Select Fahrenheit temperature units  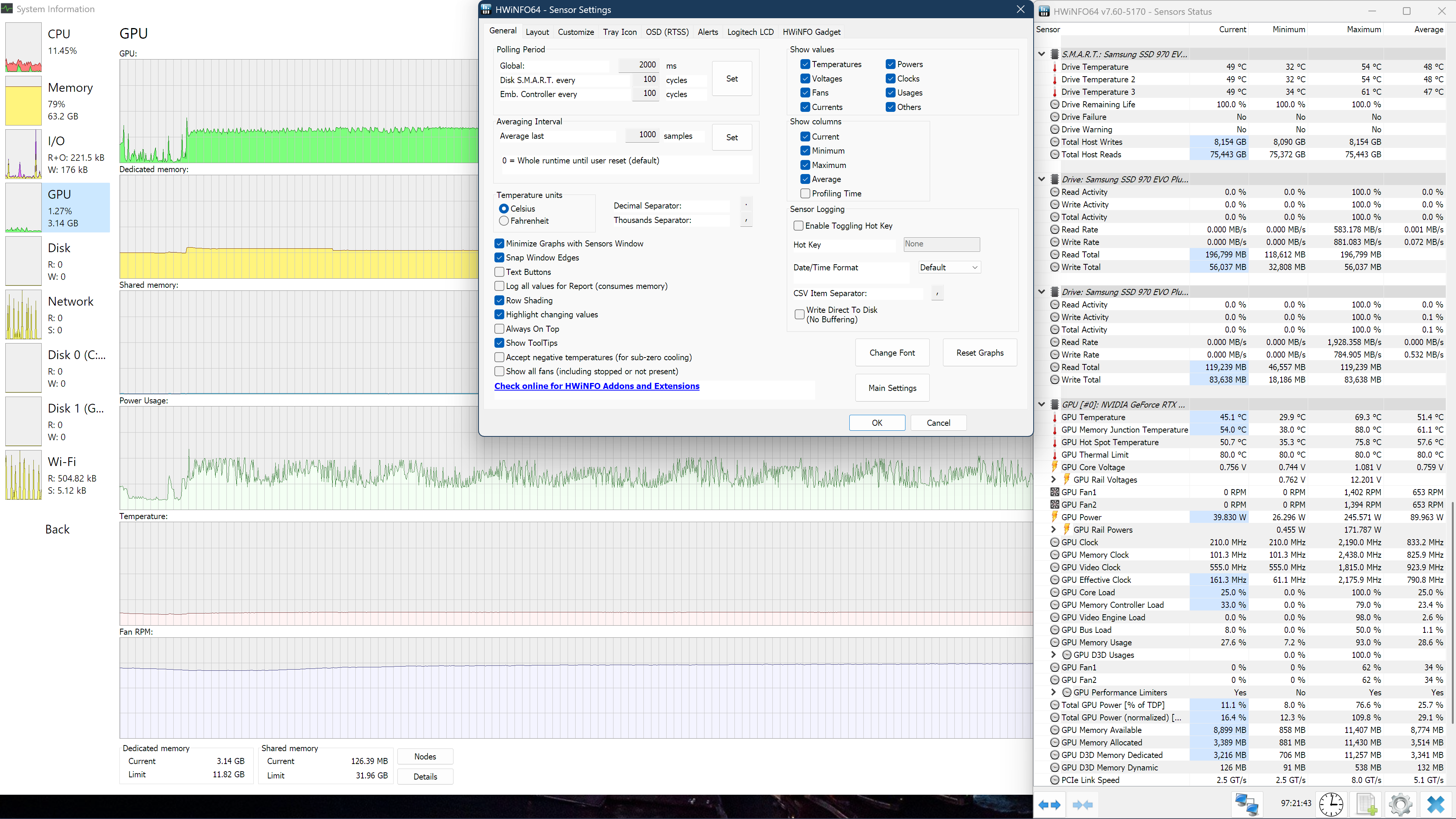click(504, 221)
